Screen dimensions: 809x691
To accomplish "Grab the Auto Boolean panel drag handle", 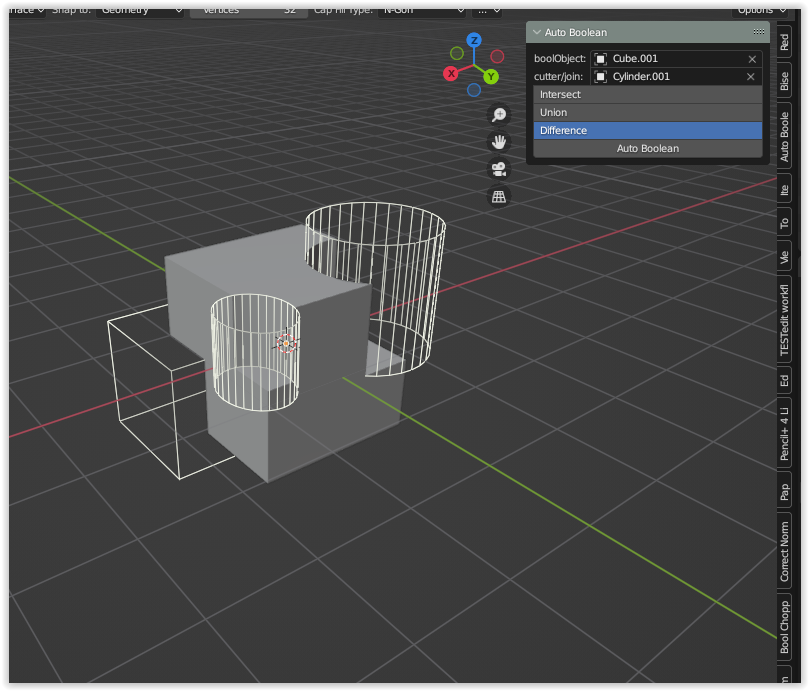I will coord(758,32).
